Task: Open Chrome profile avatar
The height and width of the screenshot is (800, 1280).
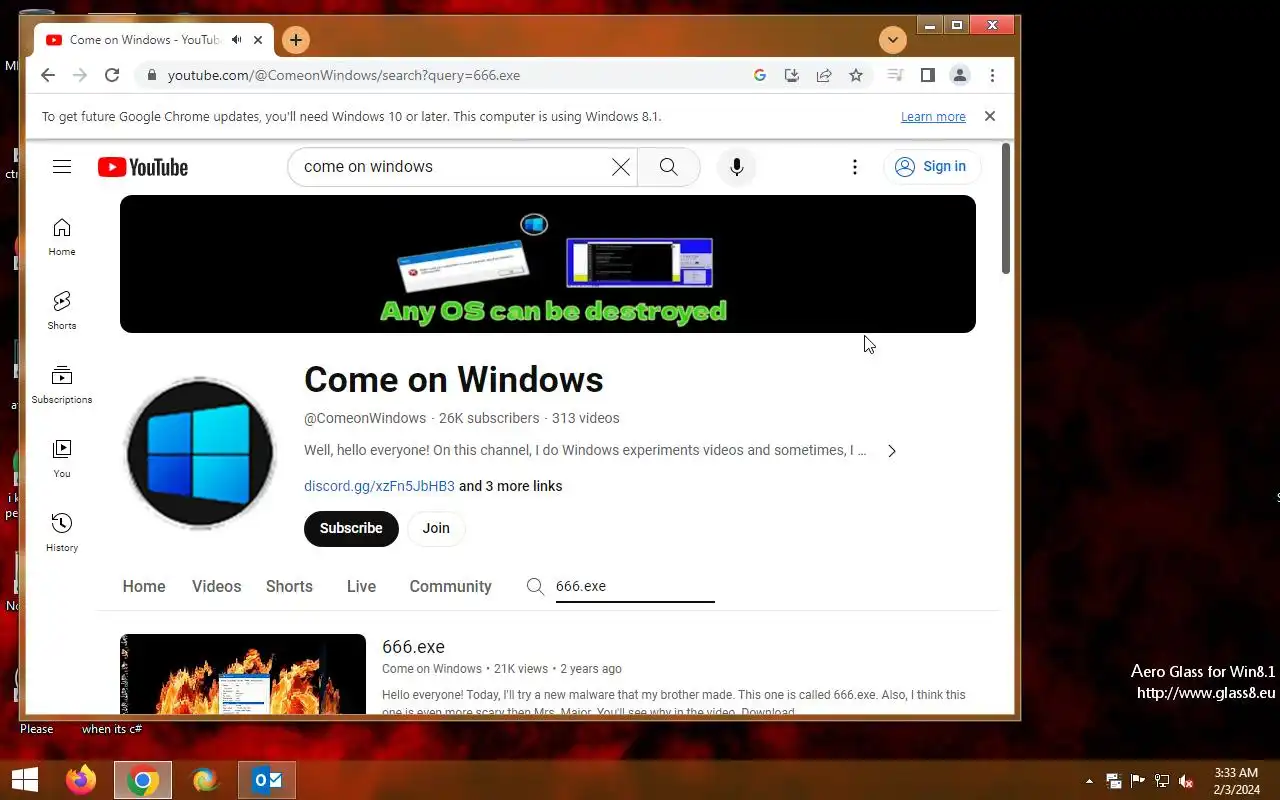Action: click(960, 75)
